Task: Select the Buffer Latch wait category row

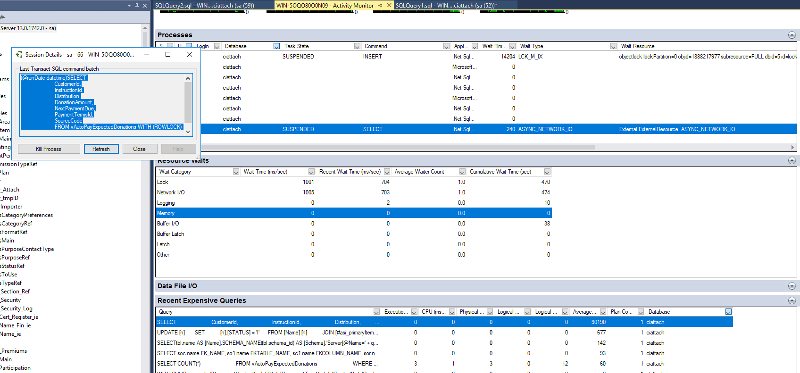Action: coord(354,234)
